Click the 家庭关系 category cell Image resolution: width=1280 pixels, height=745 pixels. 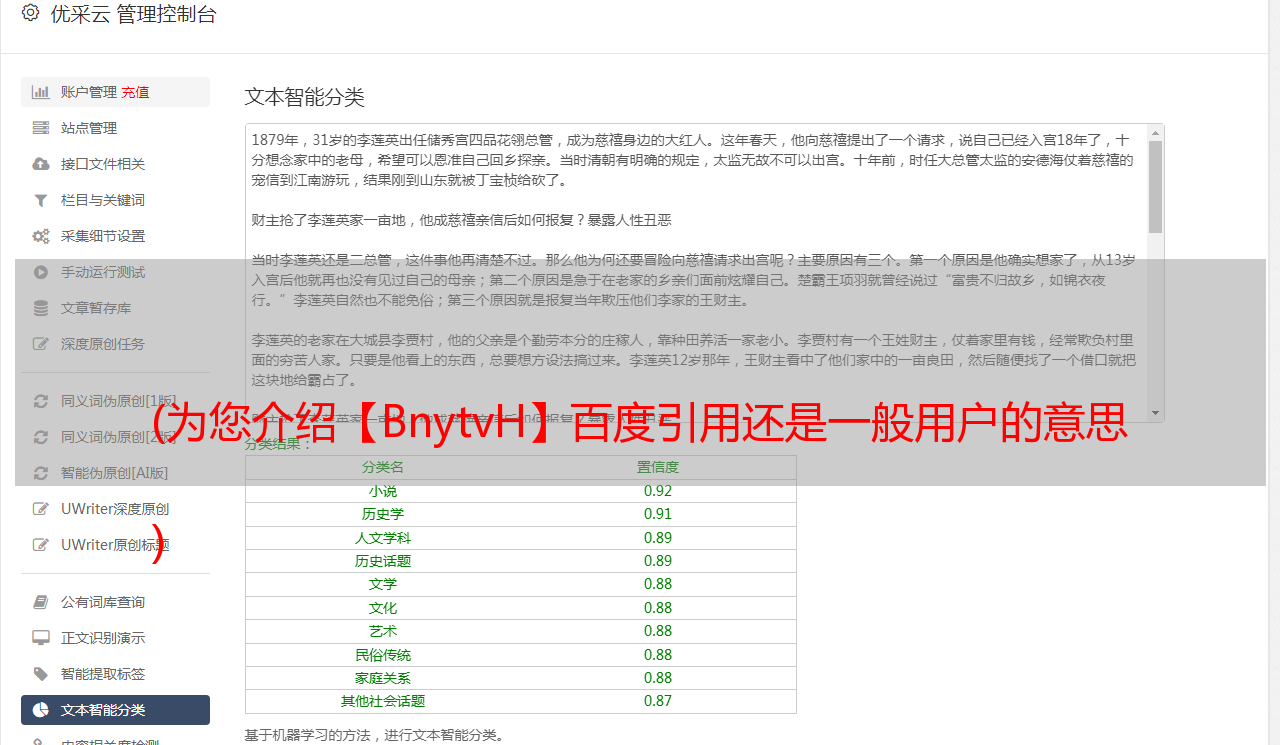click(x=383, y=678)
